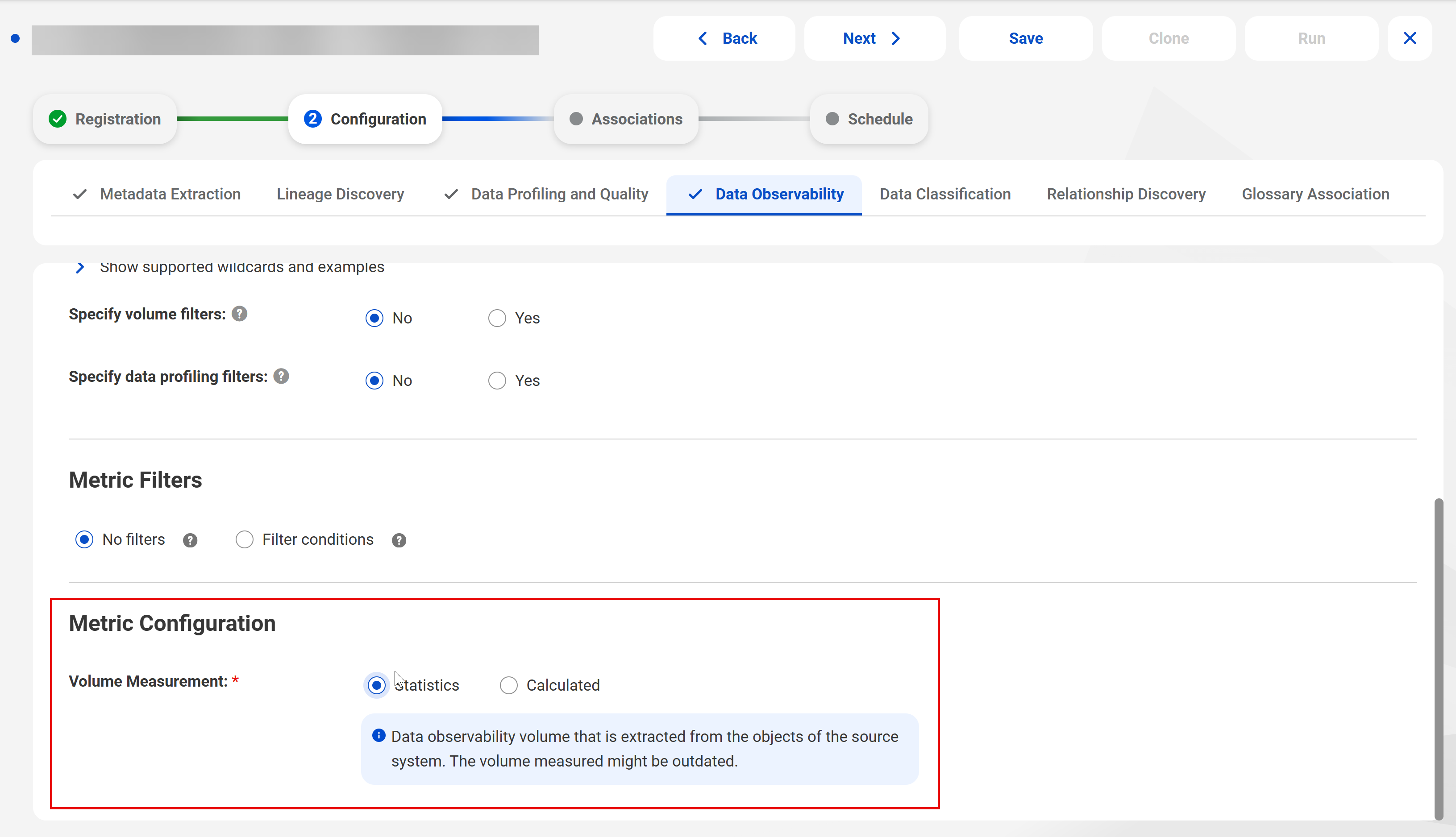
Task: Switch to the Data Classification tab
Action: coord(945,195)
